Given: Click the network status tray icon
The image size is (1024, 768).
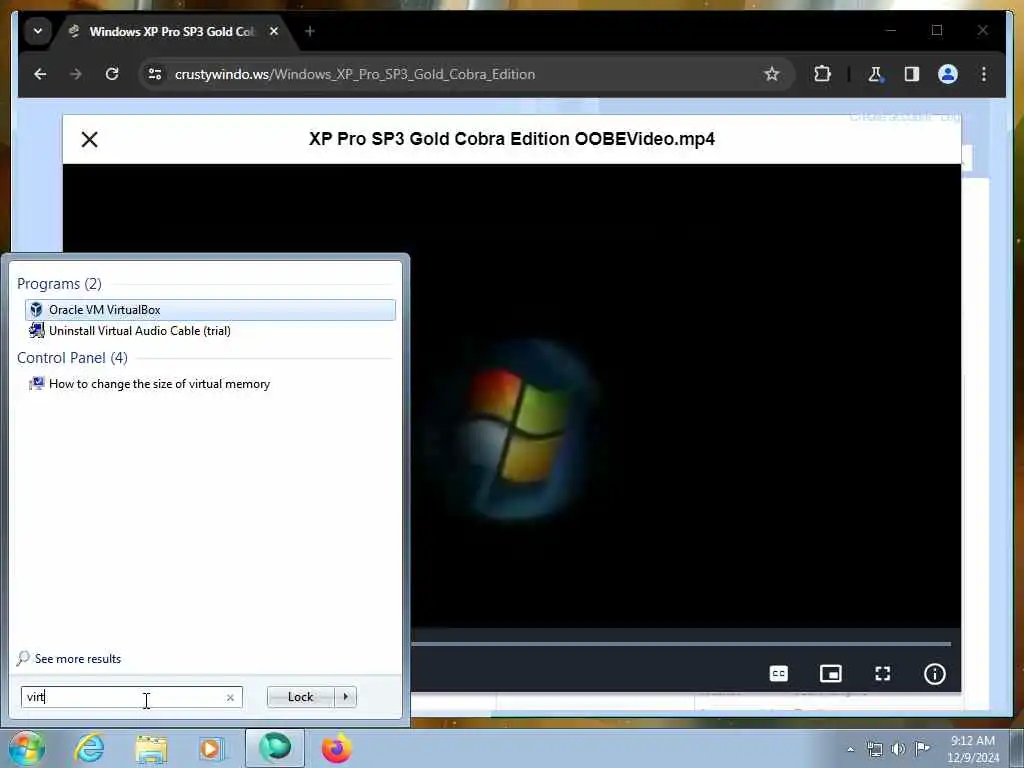Looking at the screenshot, I should (x=874, y=749).
